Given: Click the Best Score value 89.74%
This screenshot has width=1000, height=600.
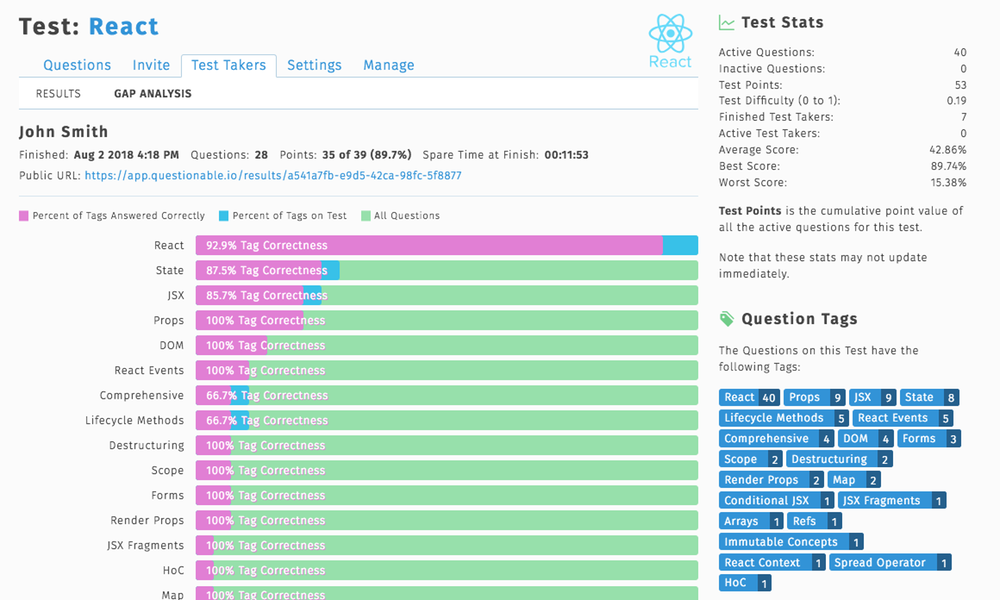Looking at the screenshot, I should 948,166.
